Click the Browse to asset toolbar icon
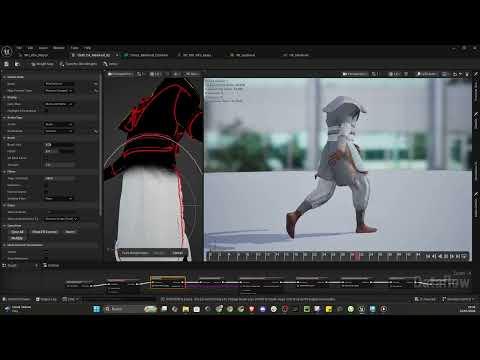The image size is (480, 360). click(x=17, y=64)
